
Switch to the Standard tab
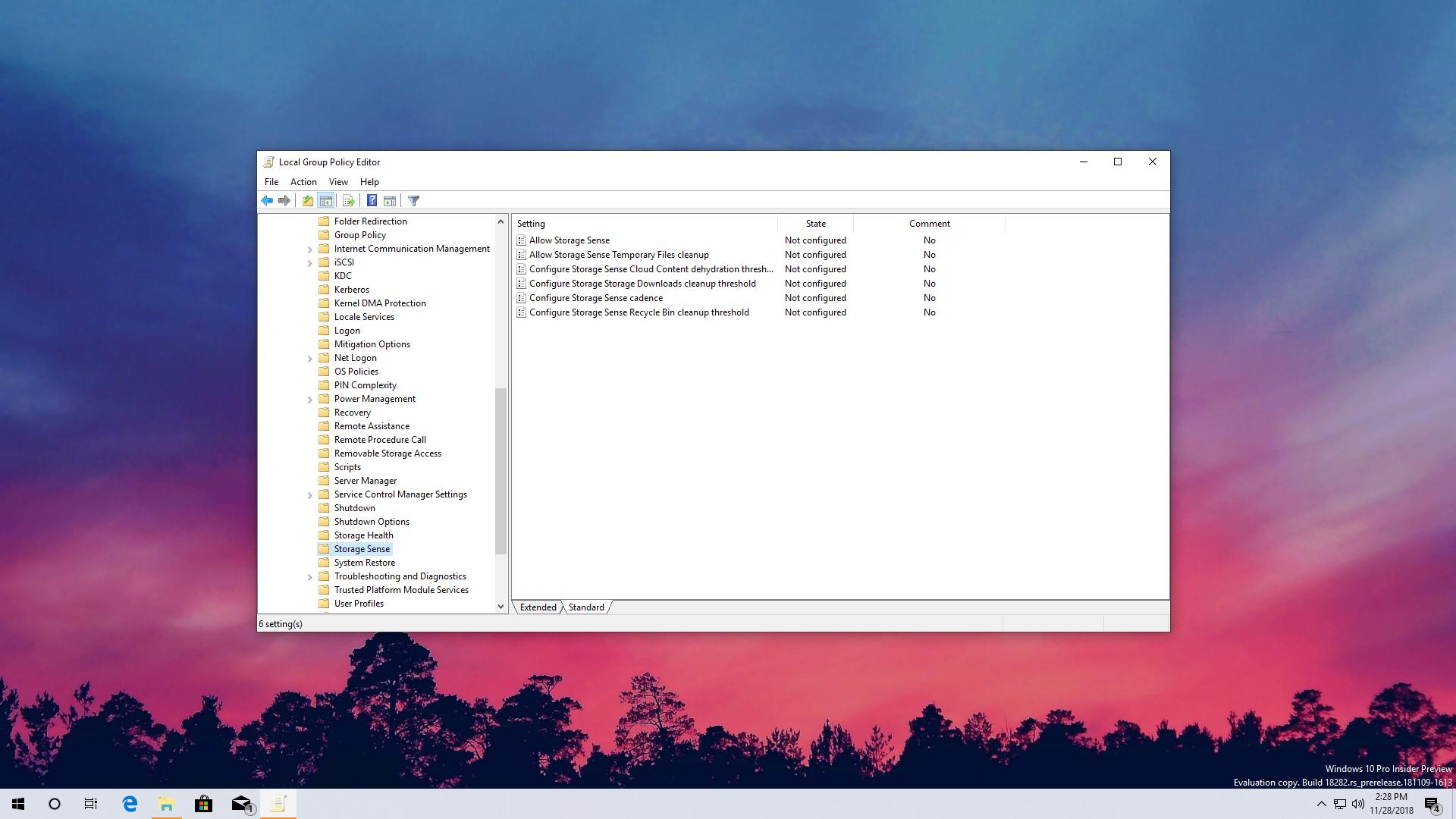(585, 607)
